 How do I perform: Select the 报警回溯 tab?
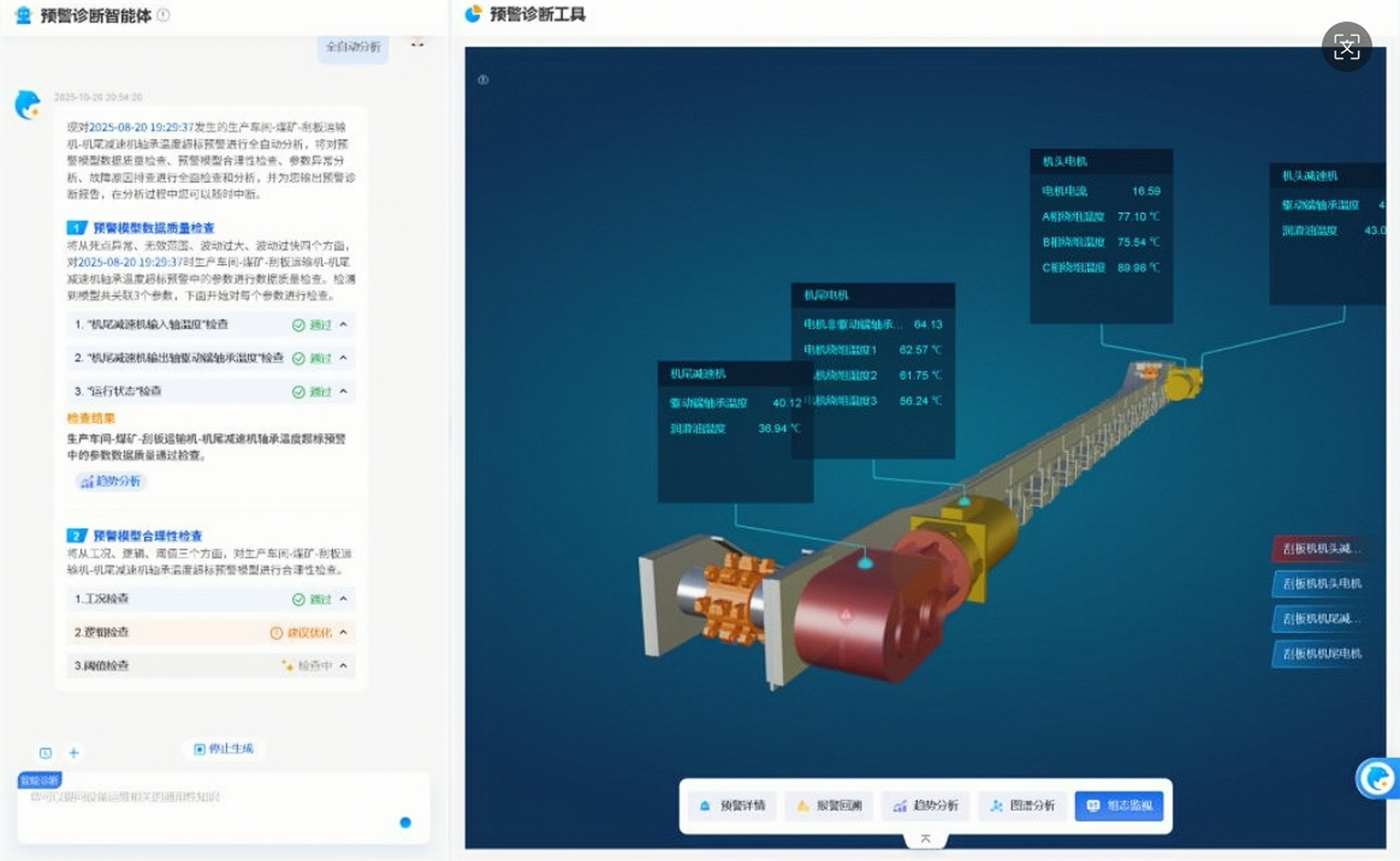(x=829, y=806)
